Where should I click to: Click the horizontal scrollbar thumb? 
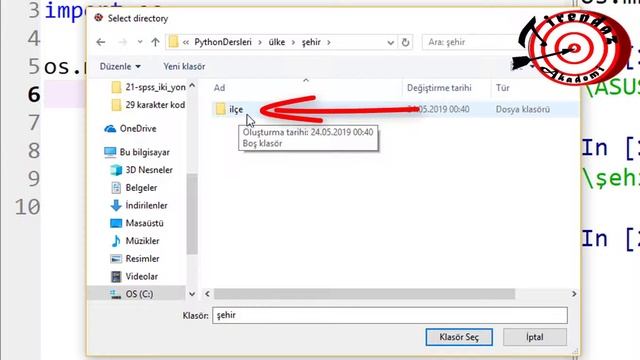(x=364, y=294)
